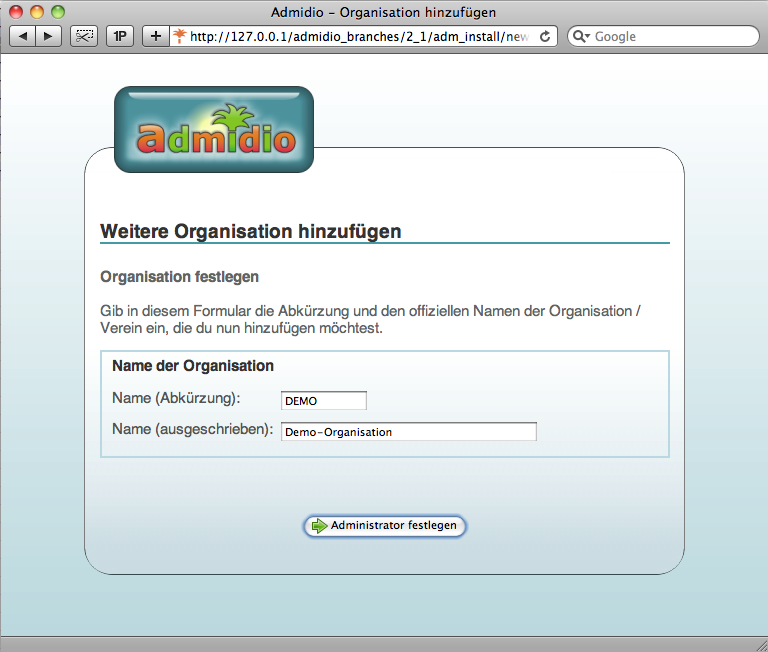Select the address bar URL
Viewport: 768px width, 652px height.
tap(360, 36)
